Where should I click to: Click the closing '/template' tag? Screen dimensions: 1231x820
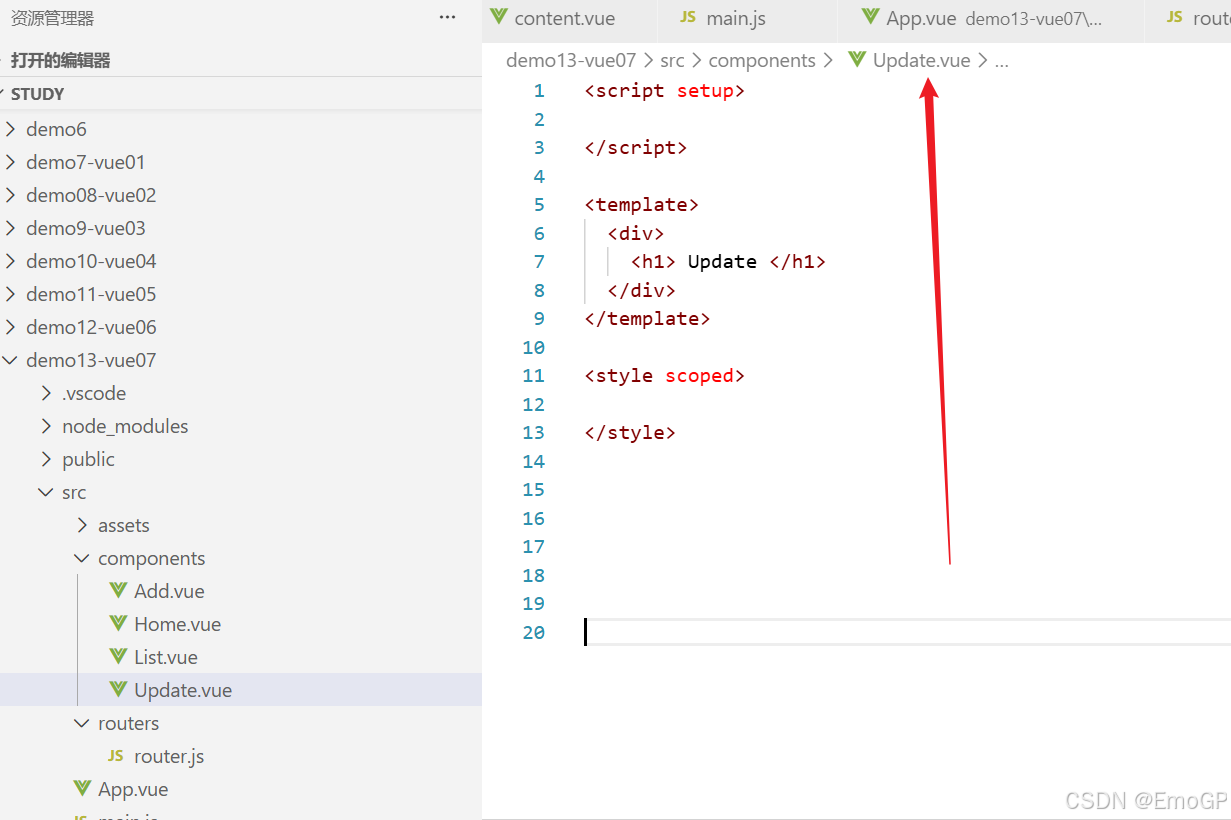(x=648, y=319)
